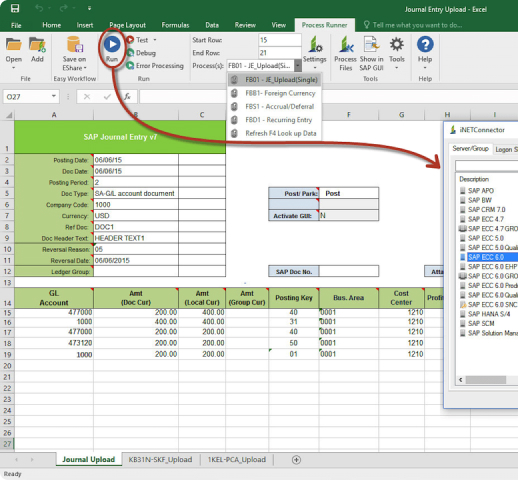The width and height of the screenshot is (518, 480).
Task: Choose FBD1 - Recurring Entry process
Action: 275,120
